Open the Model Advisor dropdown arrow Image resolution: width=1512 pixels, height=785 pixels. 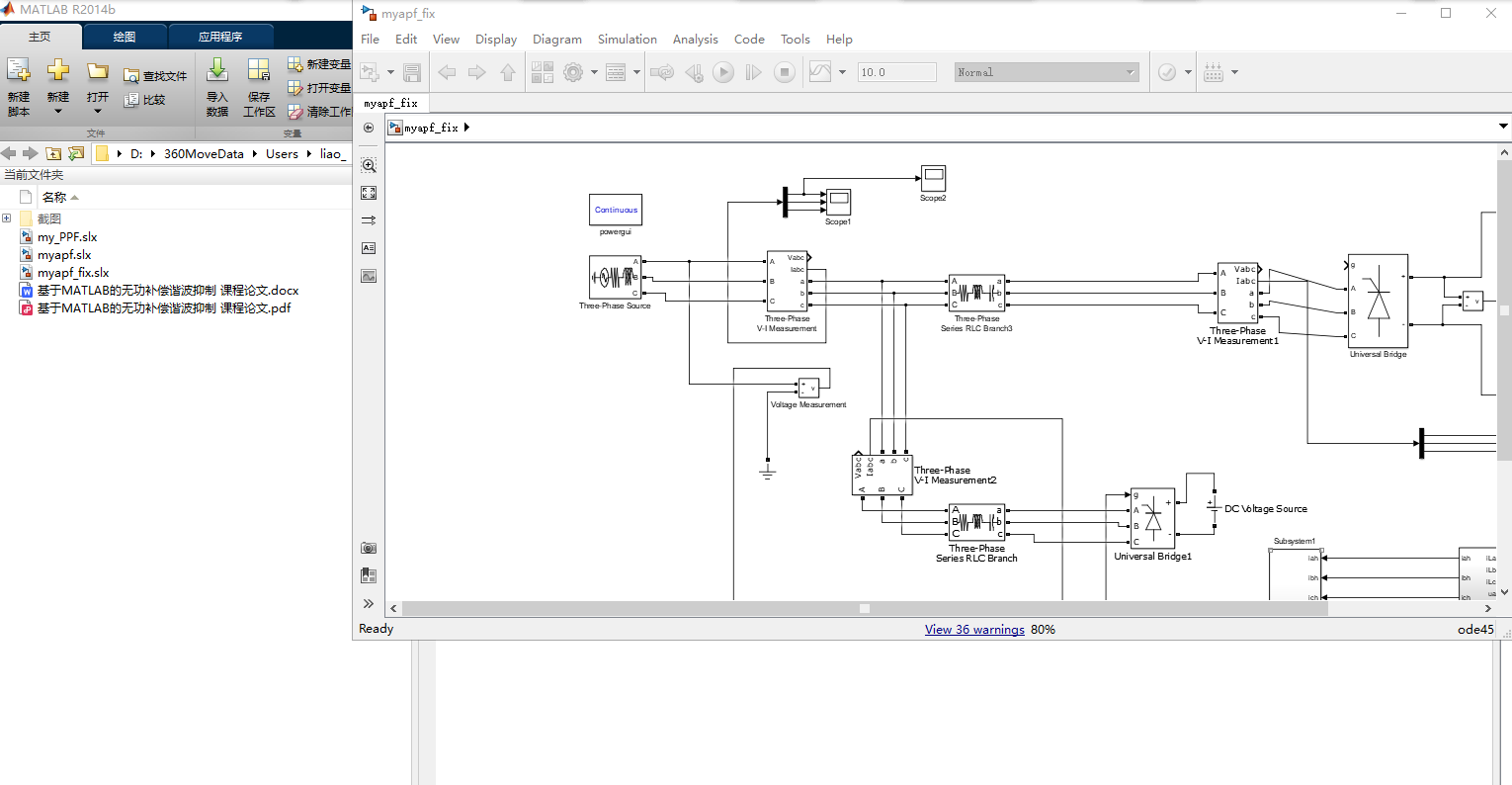1188,72
